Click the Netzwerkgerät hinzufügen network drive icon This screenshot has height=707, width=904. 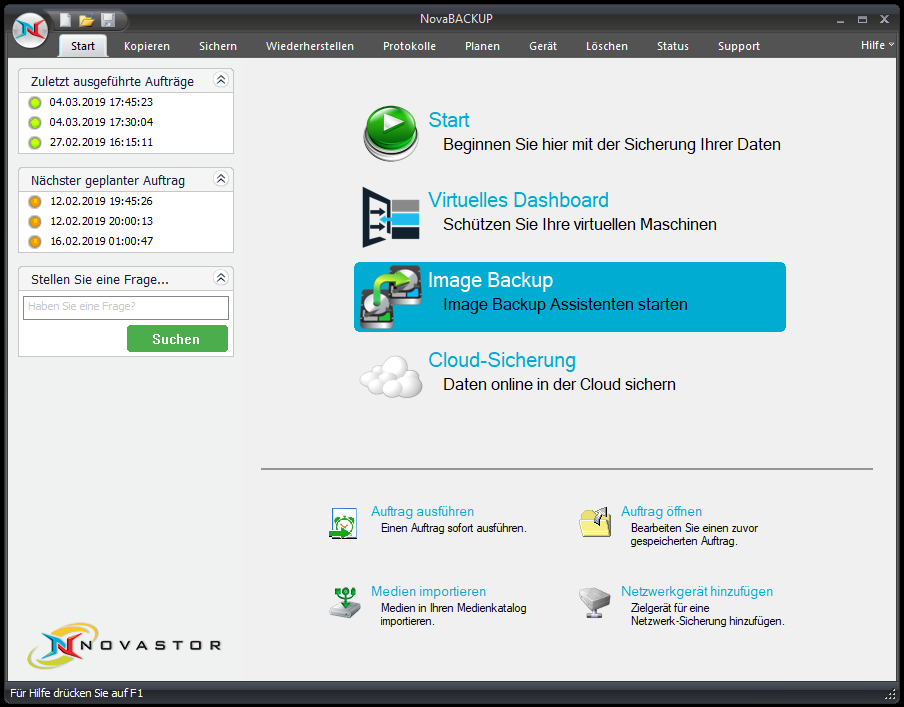tap(594, 603)
